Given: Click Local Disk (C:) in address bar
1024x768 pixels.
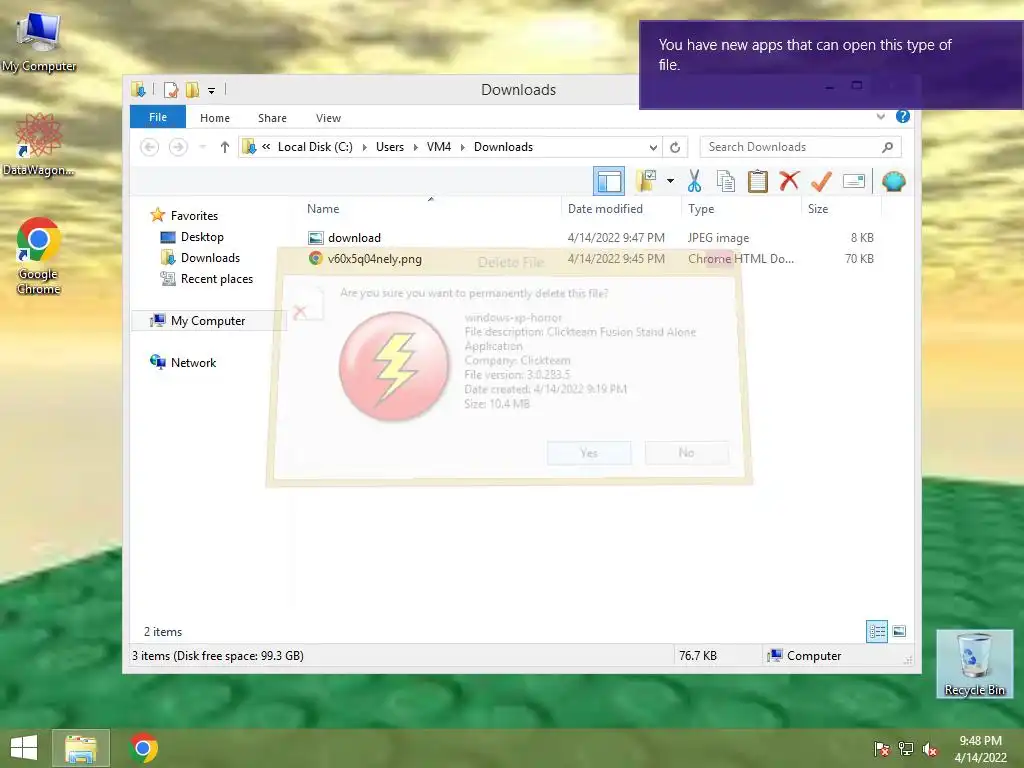Looking at the screenshot, I should pos(315,147).
